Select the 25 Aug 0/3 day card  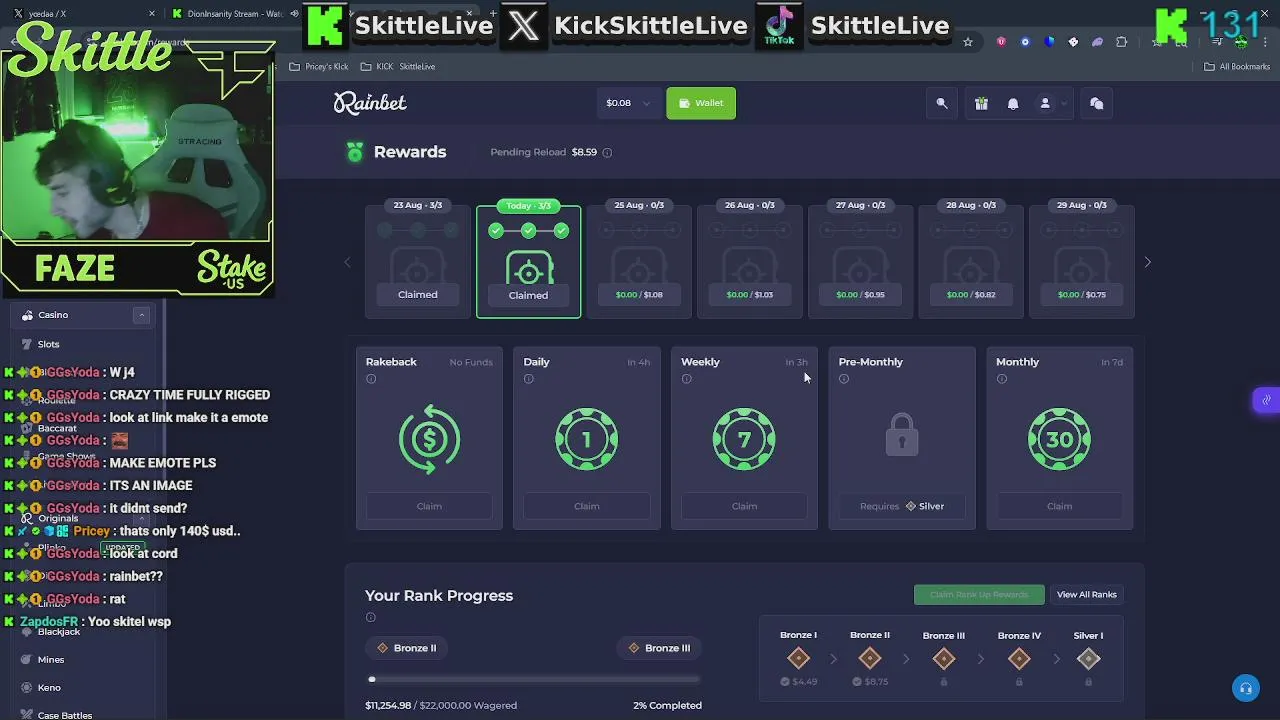coord(639,260)
